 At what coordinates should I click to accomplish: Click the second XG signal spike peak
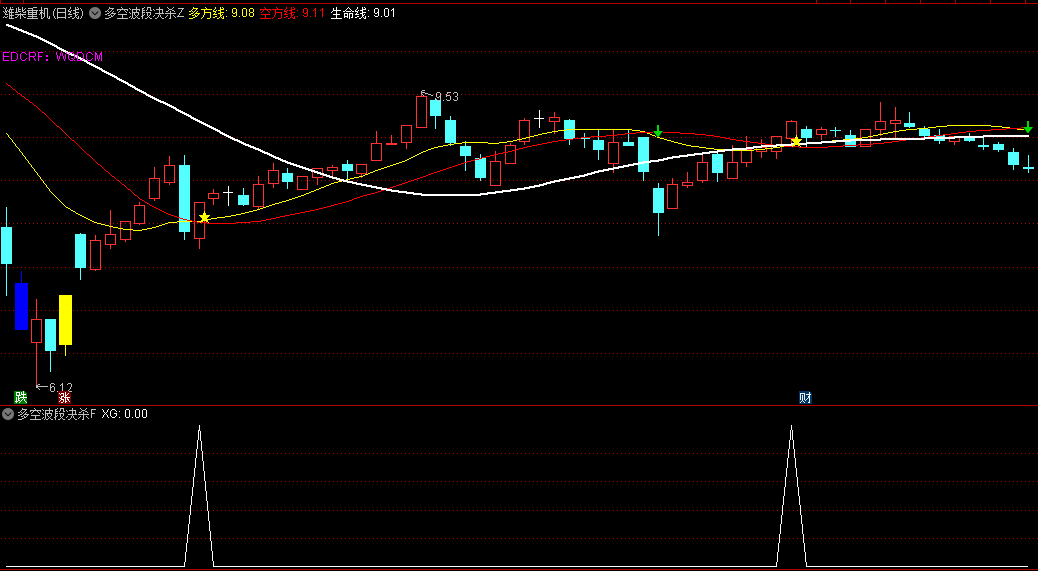791,427
